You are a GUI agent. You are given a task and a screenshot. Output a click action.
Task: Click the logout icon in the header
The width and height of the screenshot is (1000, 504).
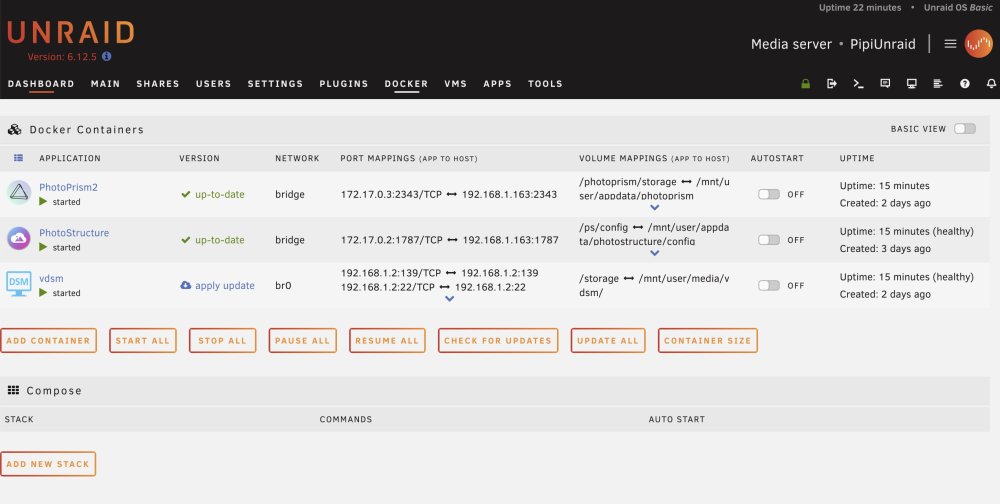tap(832, 84)
